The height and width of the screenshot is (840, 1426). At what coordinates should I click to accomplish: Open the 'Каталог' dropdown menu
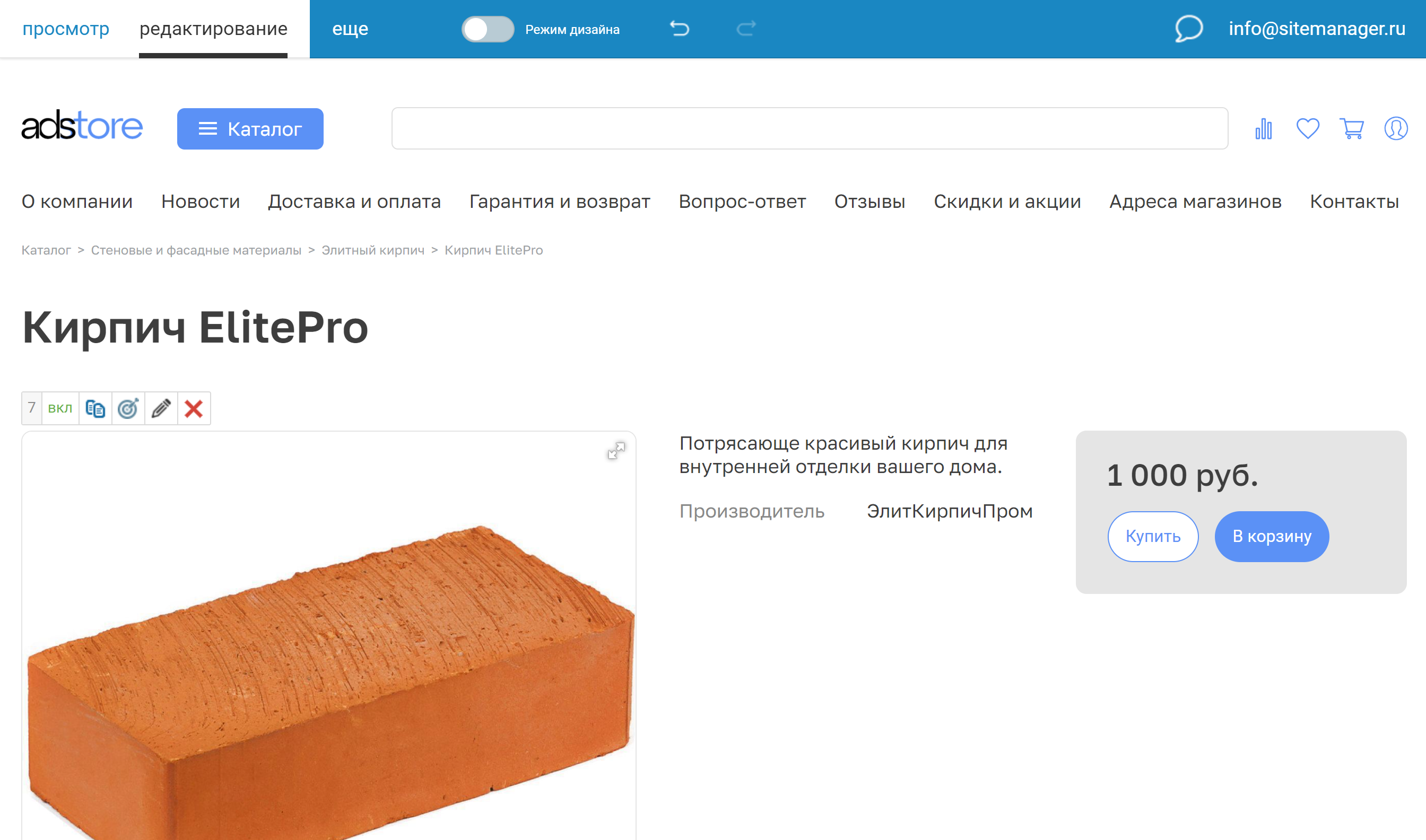pos(250,128)
